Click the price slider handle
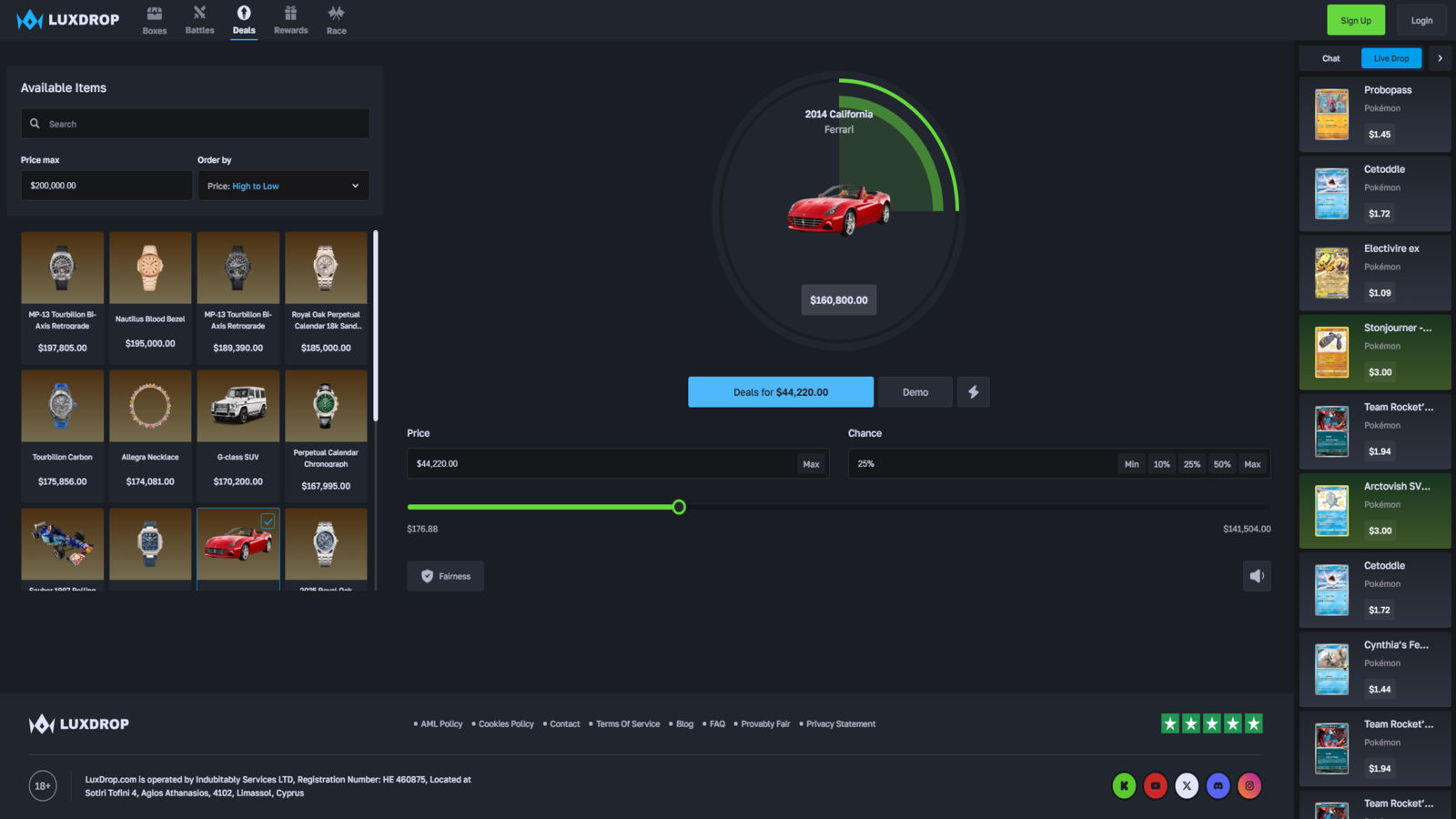Viewport: 1456px width, 819px height. [679, 507]
